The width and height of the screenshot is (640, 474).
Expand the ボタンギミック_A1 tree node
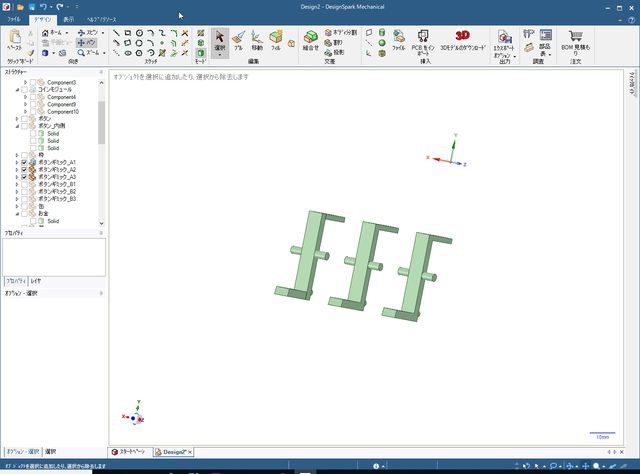(x=17, y=162)
